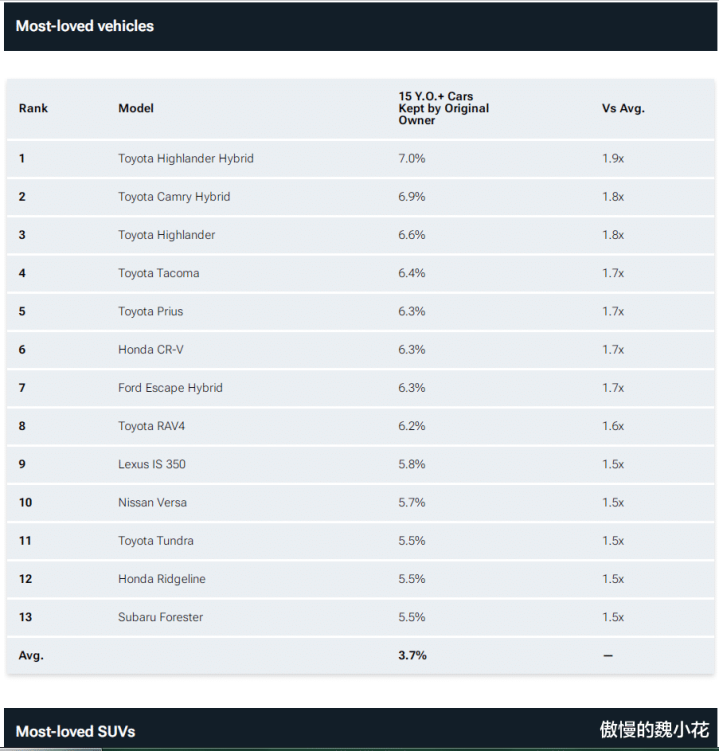Select the Honda CR-V model name
Screen dimensions: 719x751
(x=151, y=350)
